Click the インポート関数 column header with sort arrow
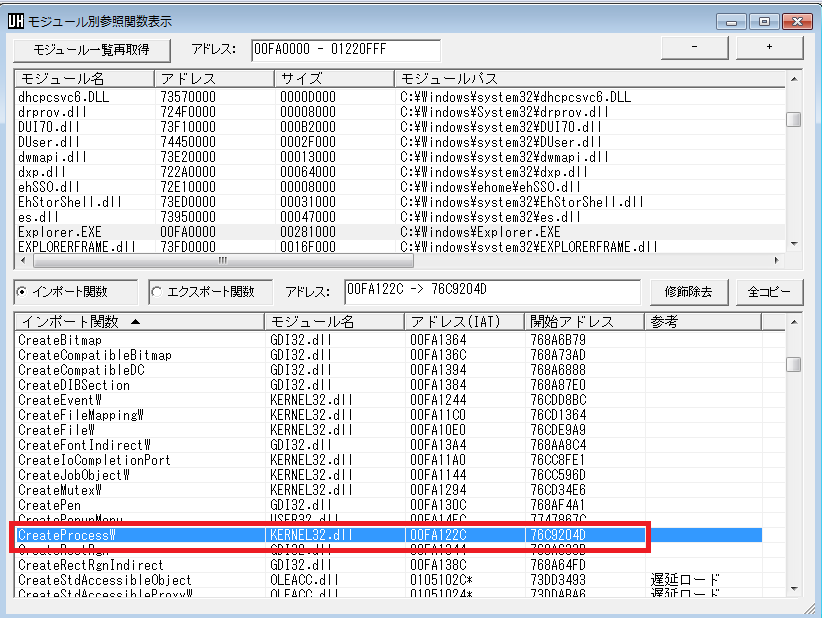This screenshot has width=822, height=618. click(x=139, y=321)
